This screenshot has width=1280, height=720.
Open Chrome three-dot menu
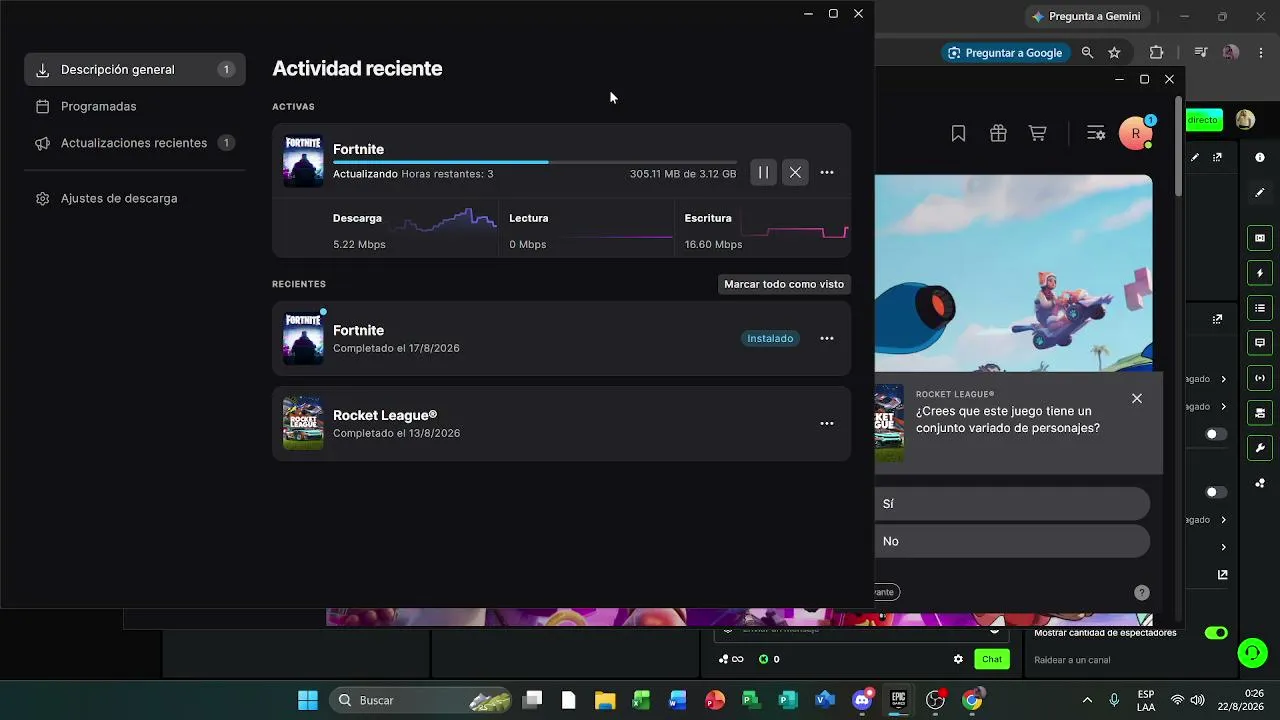[x=1260, y=53]
